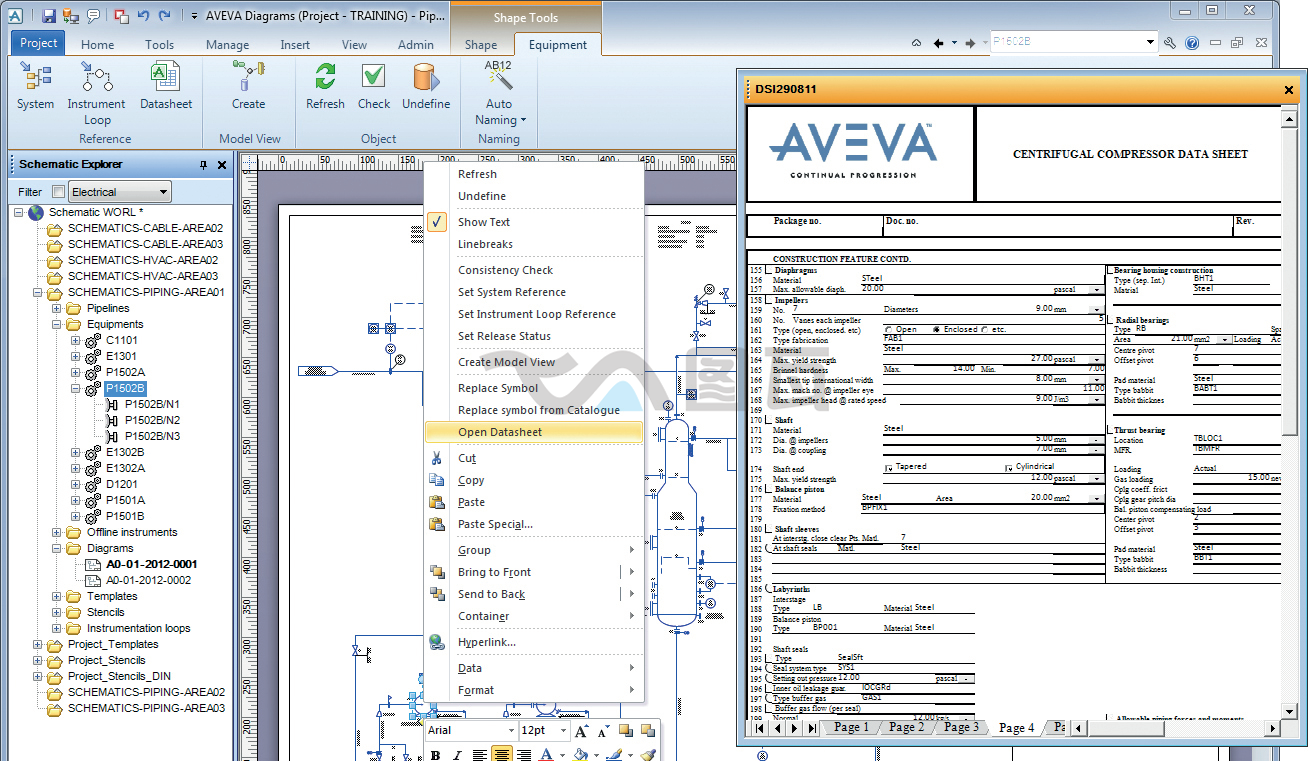Click the fill color bucket in mini toolbar

[579, 754]
